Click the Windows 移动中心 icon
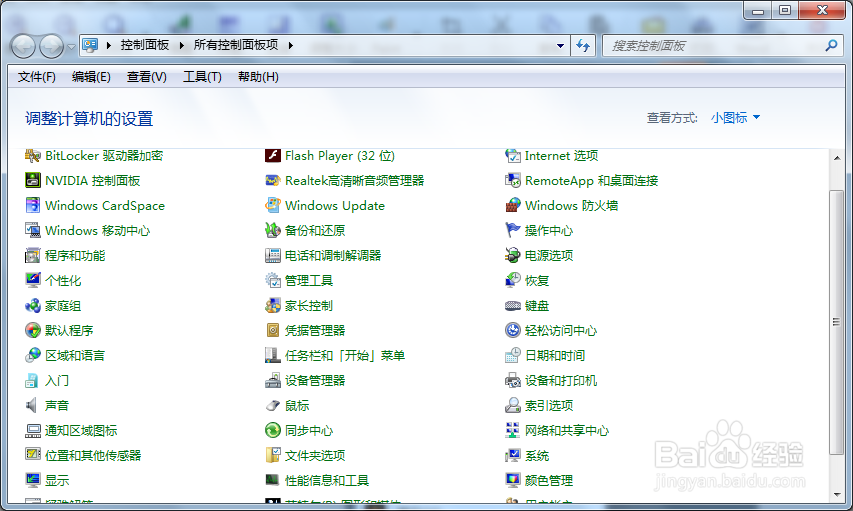Screen dimensions: 853x511 coord(33,230)
